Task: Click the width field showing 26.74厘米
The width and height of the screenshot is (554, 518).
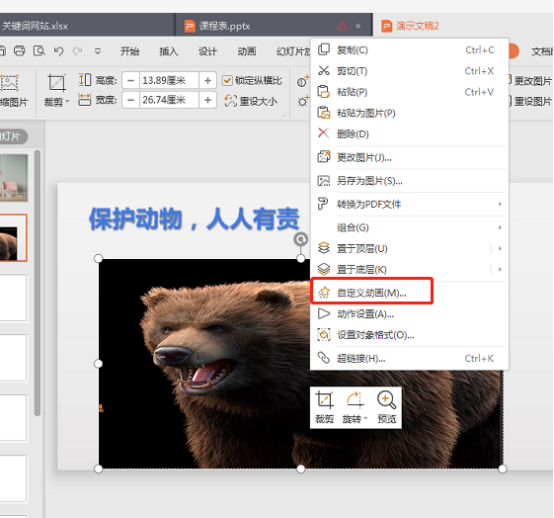Action: 169,100
